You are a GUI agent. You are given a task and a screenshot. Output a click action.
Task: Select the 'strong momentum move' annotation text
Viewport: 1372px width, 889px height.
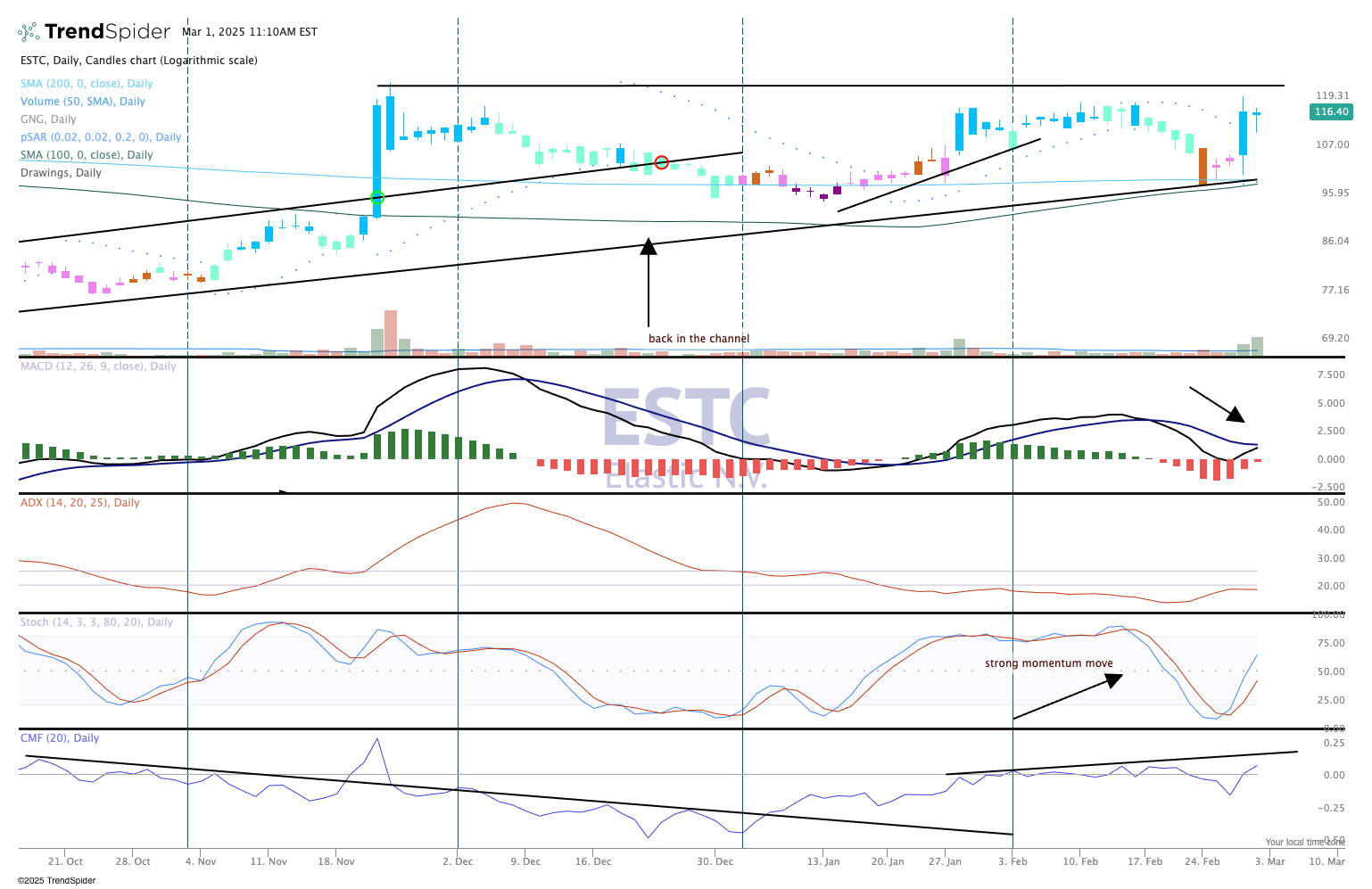[1049, 663]
